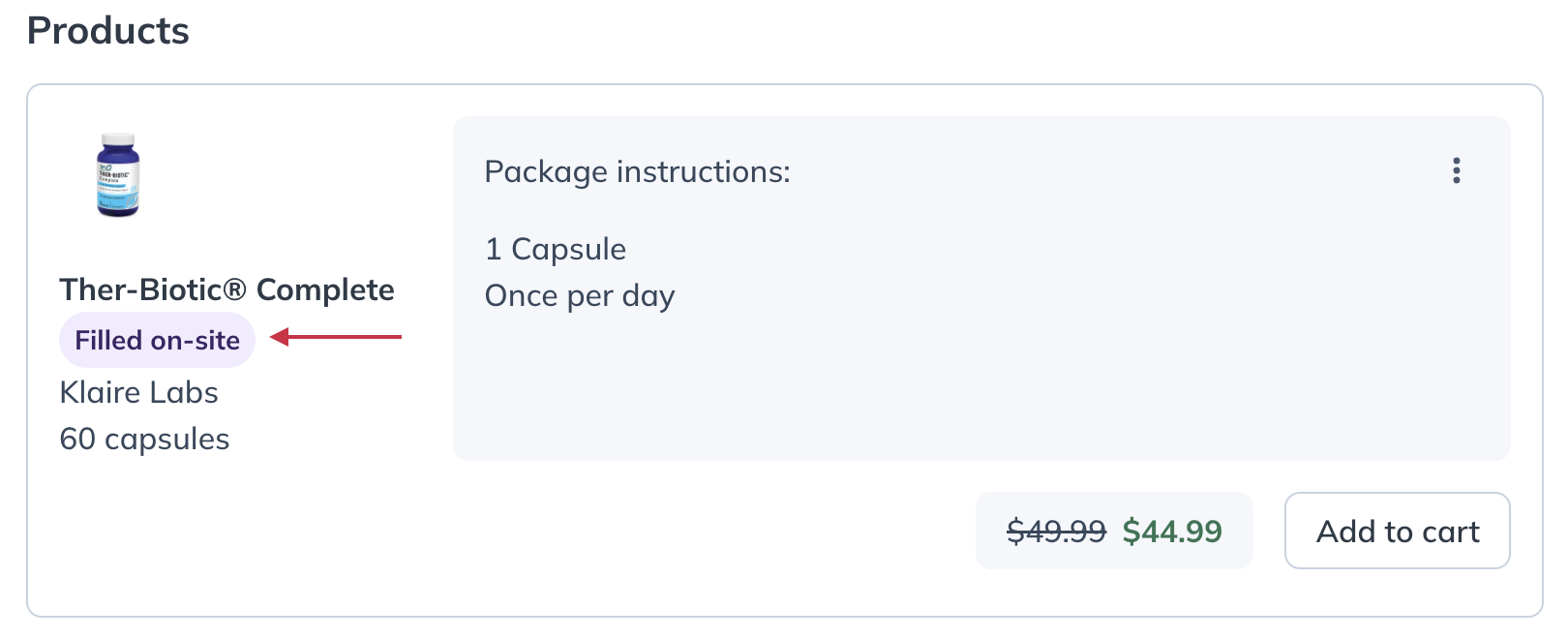1568x639 pixels.
Task: Click the green $44.99 discounted price
Action: click(x=1172, y=531)
